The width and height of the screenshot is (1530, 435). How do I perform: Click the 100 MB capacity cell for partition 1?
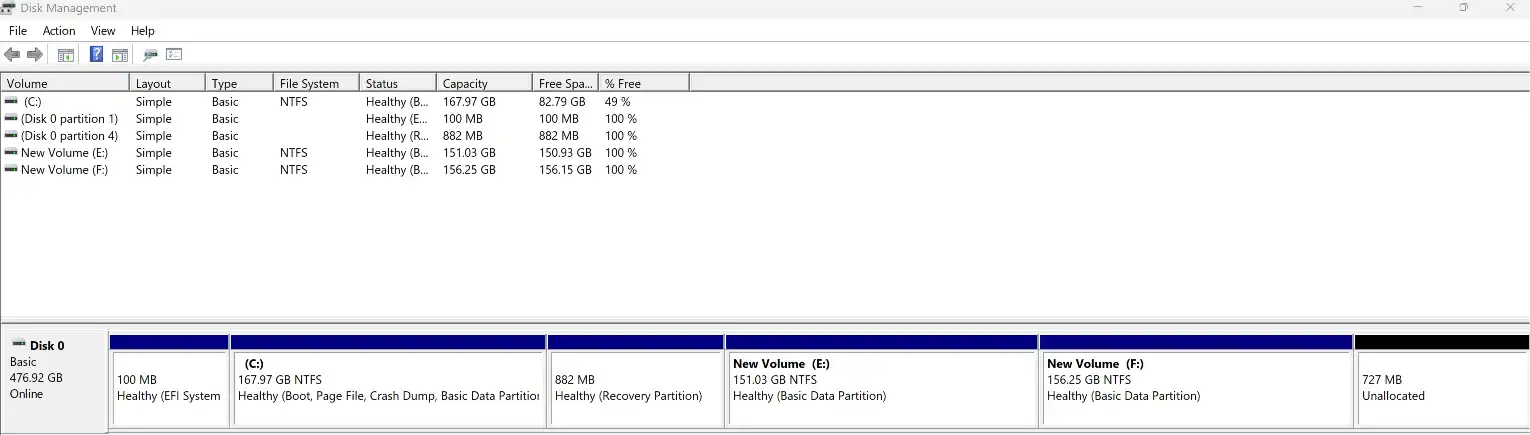click(462, 119)
